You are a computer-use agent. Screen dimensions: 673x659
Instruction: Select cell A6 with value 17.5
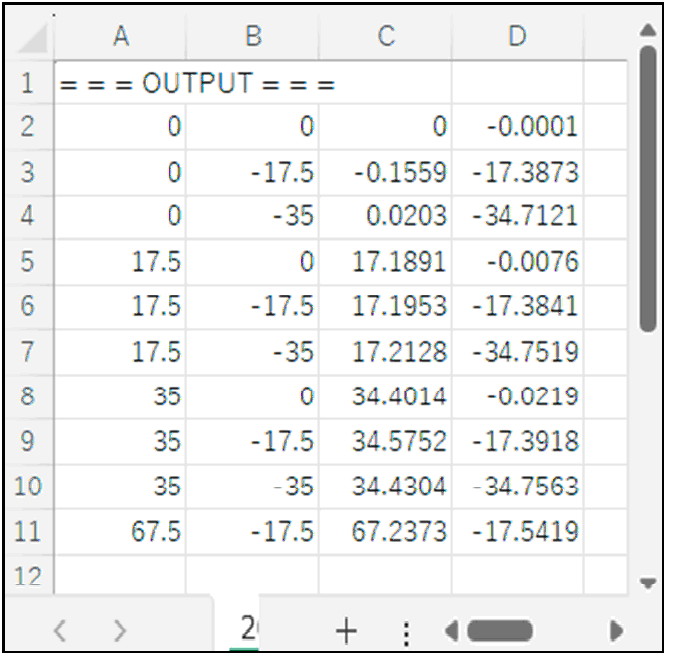[121, 307]
